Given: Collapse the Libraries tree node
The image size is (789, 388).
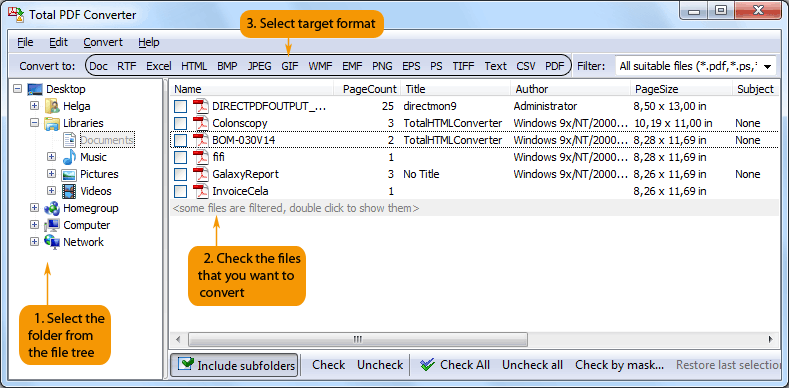Looking at the screenshot, I should coord(34,123).
